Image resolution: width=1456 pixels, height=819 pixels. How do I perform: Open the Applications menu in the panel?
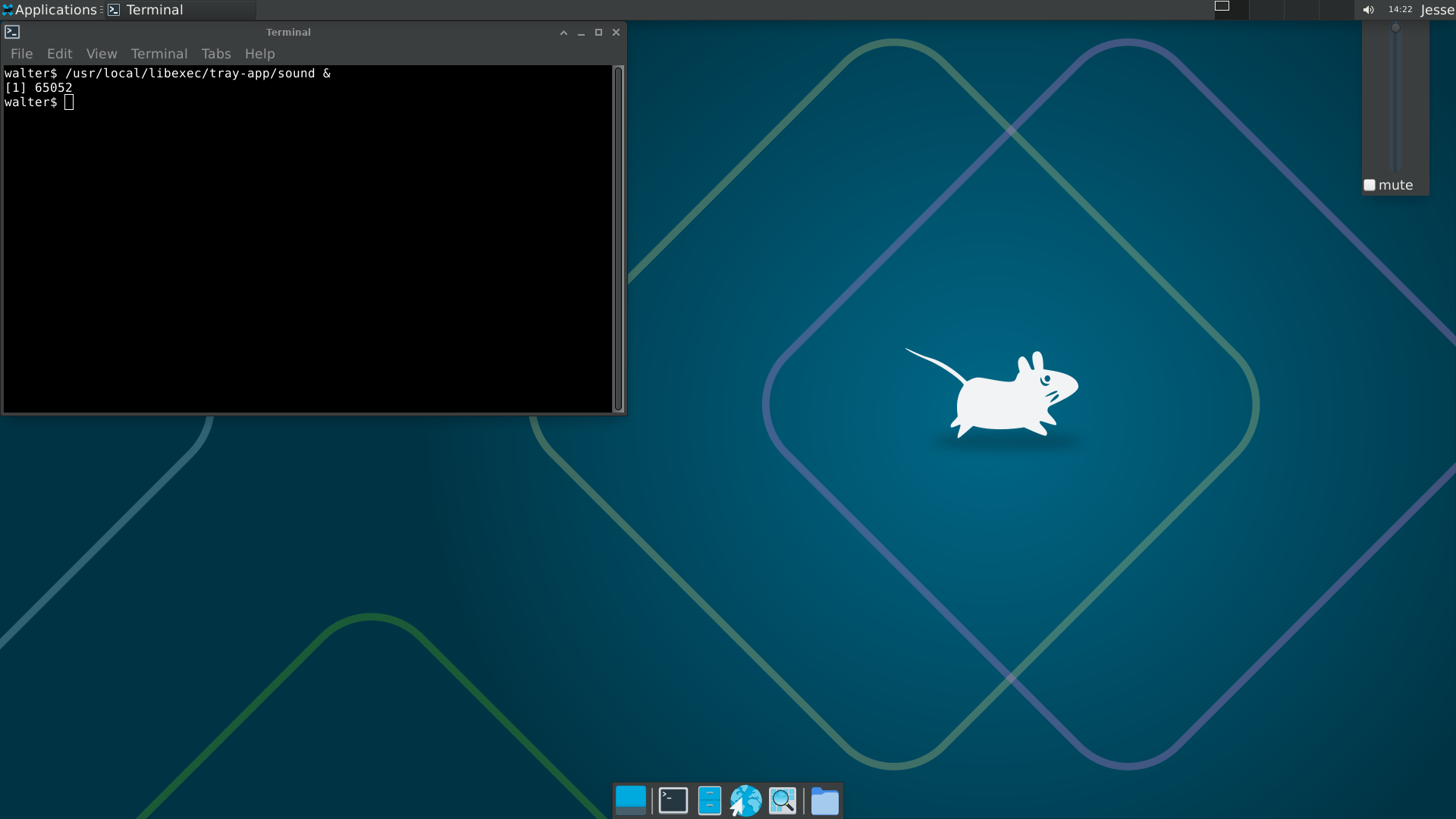[x=50, y=10]
